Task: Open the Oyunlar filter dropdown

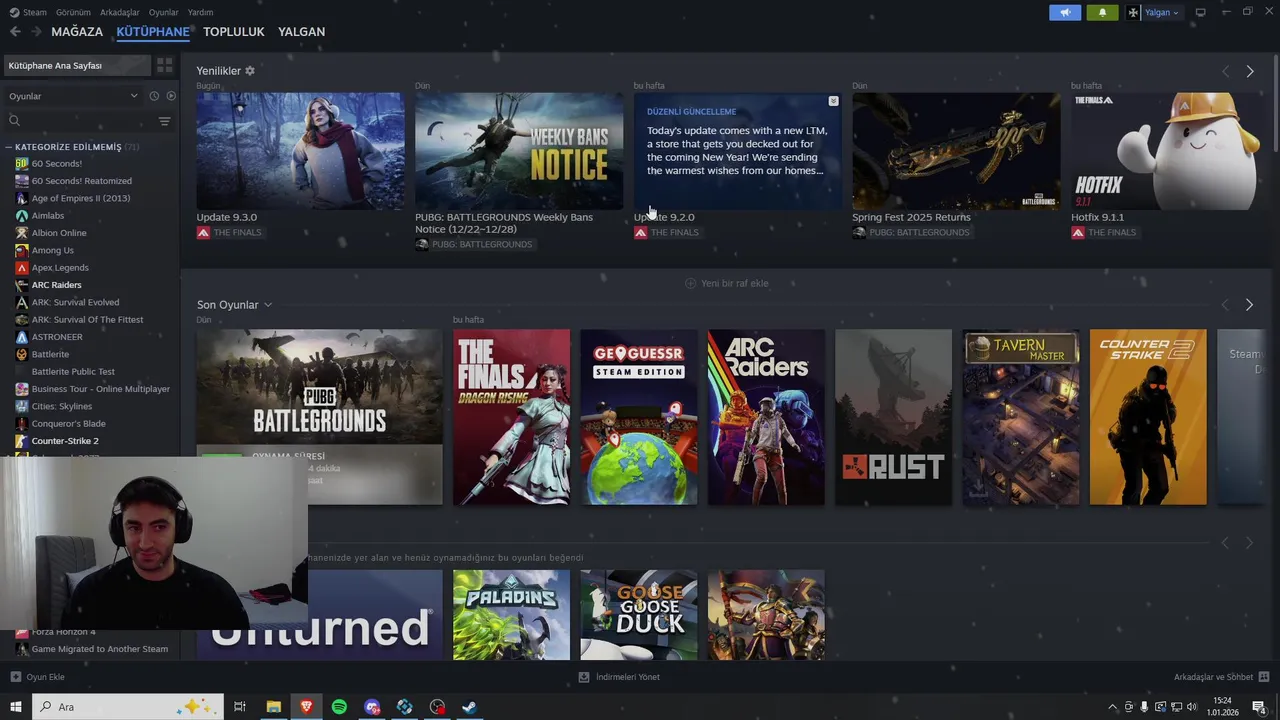Action: coord(73,96)
